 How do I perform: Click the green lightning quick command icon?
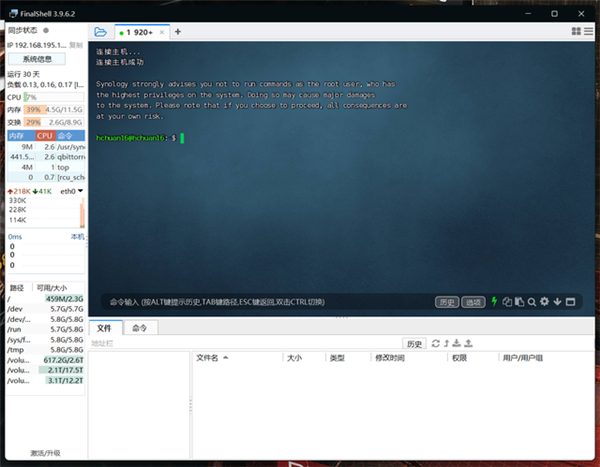[494, 301]
